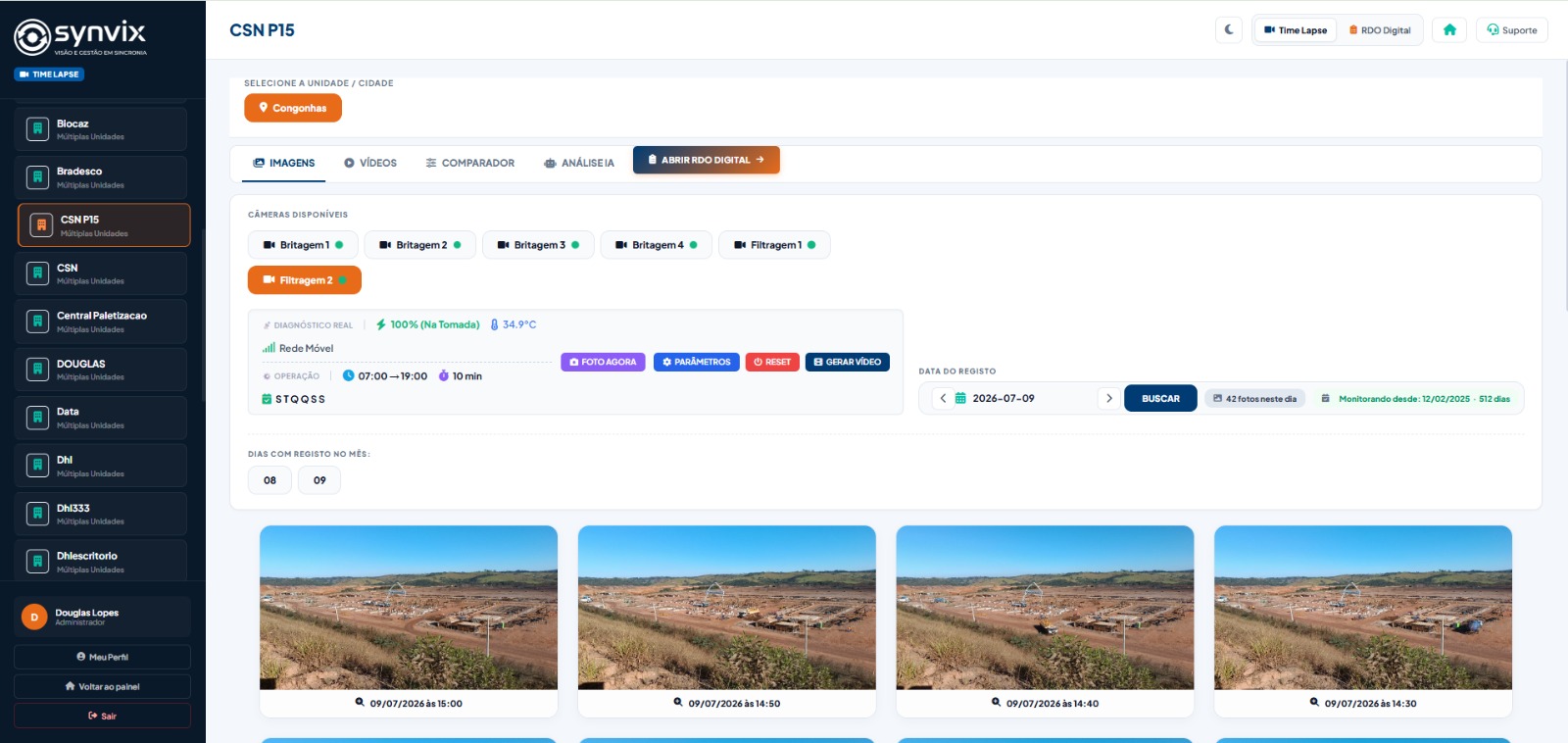Open thumbnail taken at 15:00

pyautogui.click(x=409, y=608)
